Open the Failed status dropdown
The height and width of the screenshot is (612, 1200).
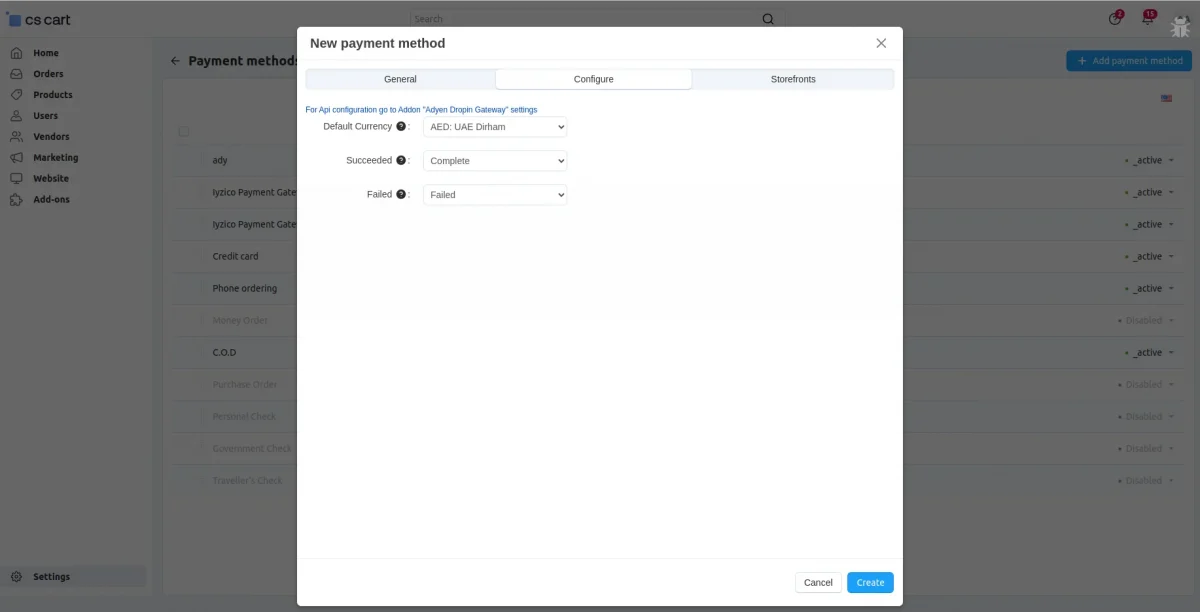coord(495,195)
